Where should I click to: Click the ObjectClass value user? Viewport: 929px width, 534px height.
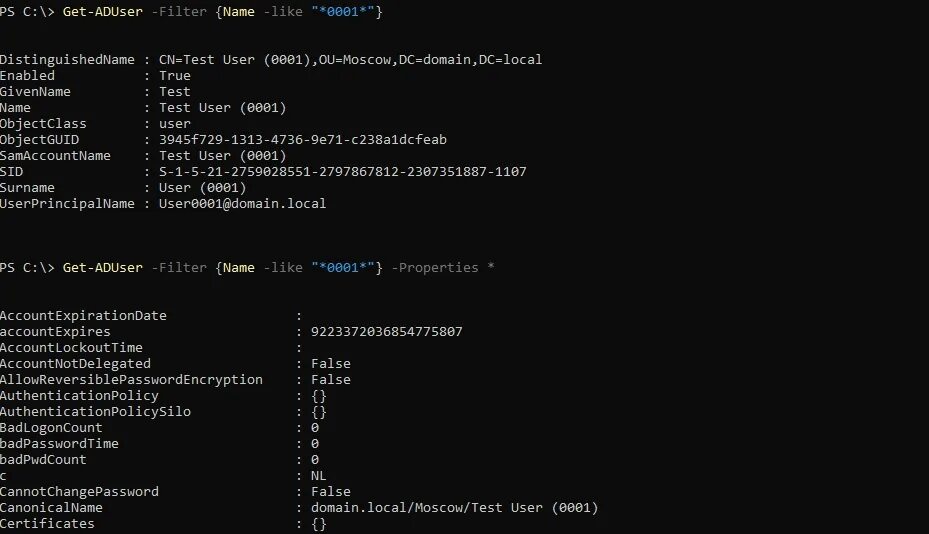tap(175, 123)
